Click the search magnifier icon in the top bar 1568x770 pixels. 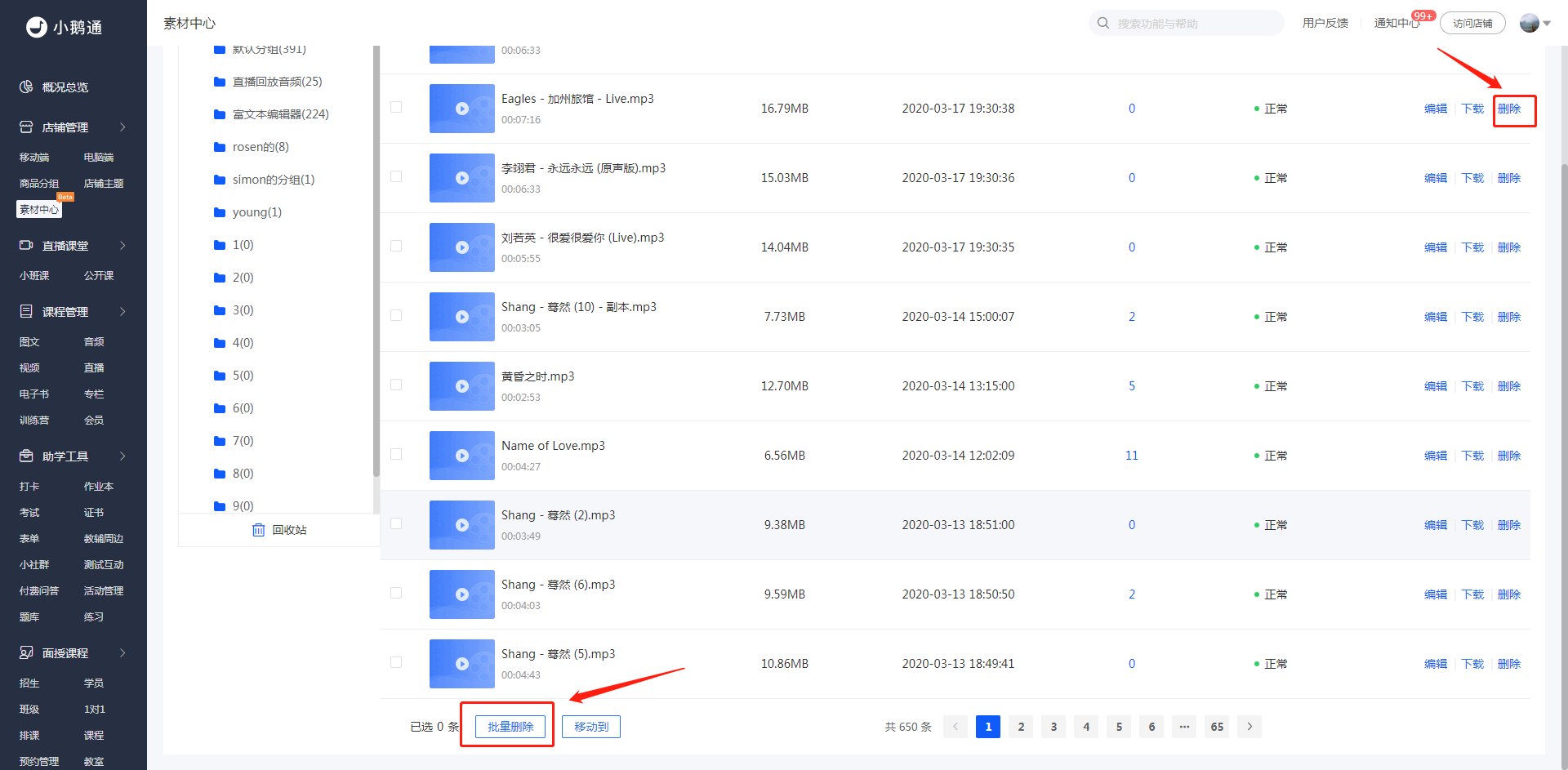1103,23
